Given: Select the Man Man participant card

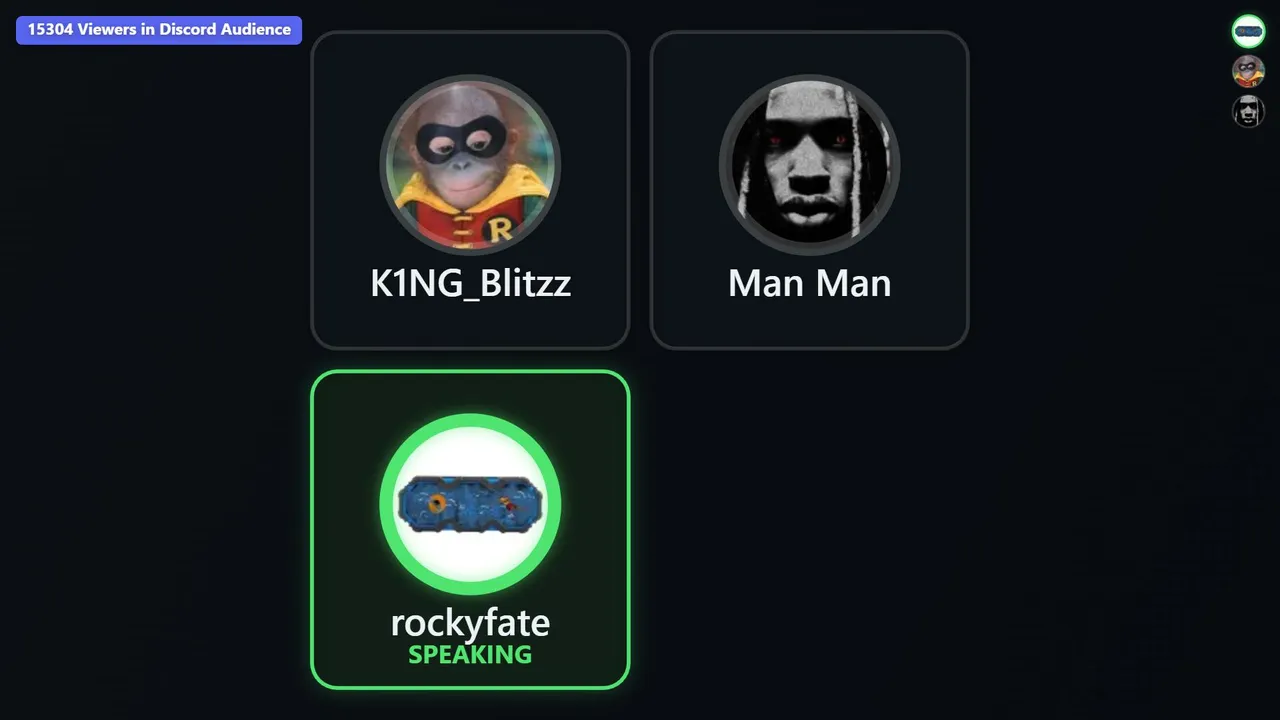Looking at the screenshot, I should tap(809, 190).
